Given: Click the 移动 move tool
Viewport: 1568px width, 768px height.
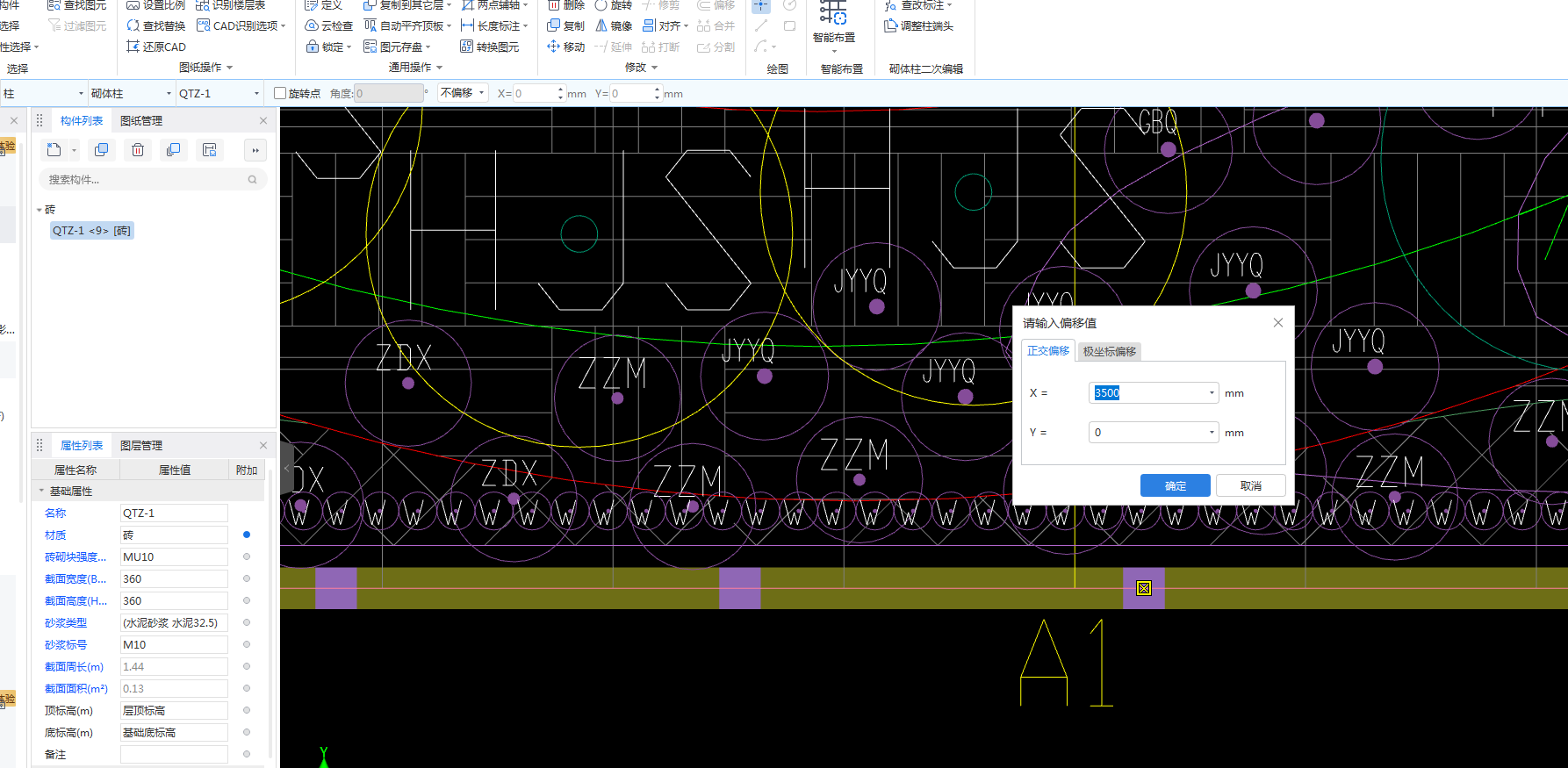Looking at the screenshot, I should click(566, 47).
